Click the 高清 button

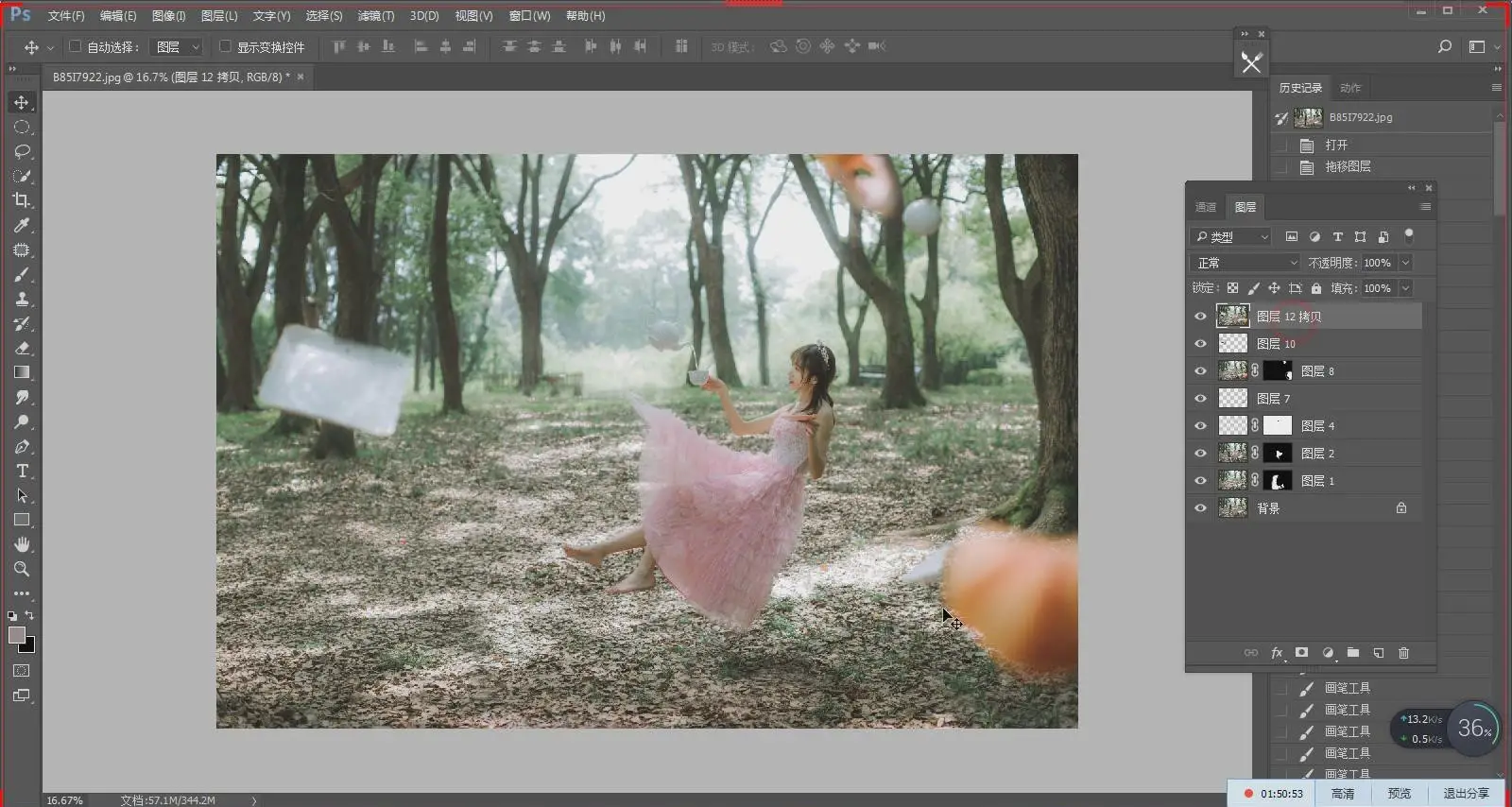(x=1343, y=794)
